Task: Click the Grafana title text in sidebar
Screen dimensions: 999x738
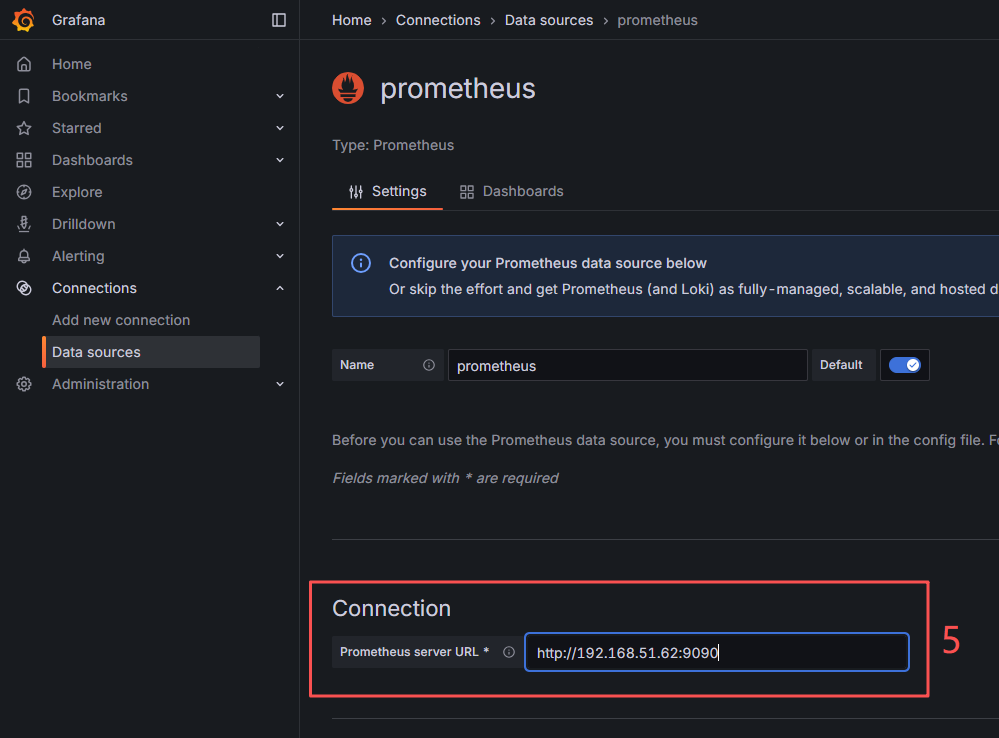Action: (78, 20)
